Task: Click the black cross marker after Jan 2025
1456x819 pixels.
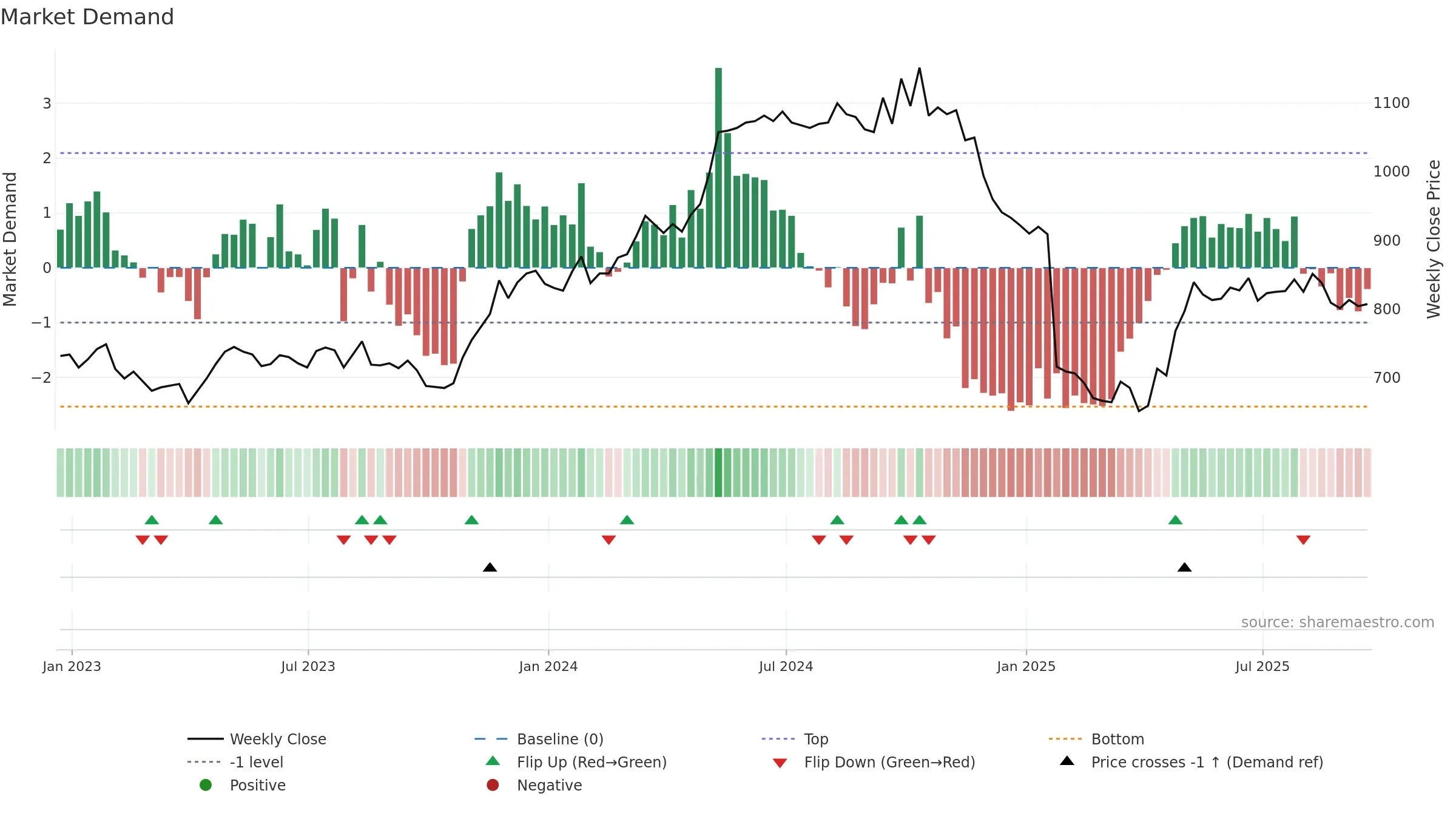Action: [1184, 567]
